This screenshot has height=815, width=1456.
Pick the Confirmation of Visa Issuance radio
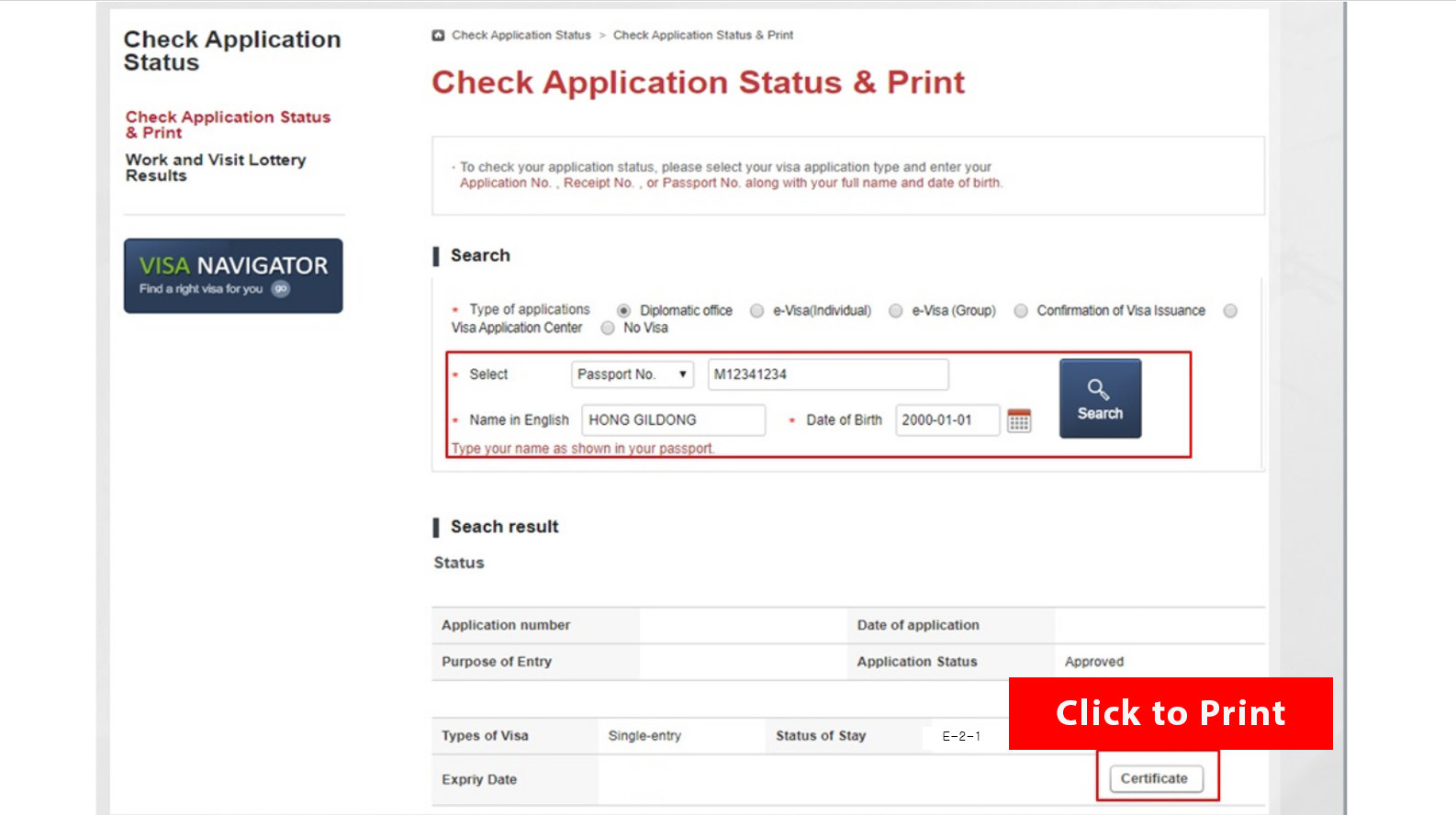[x=1020, y=311]
